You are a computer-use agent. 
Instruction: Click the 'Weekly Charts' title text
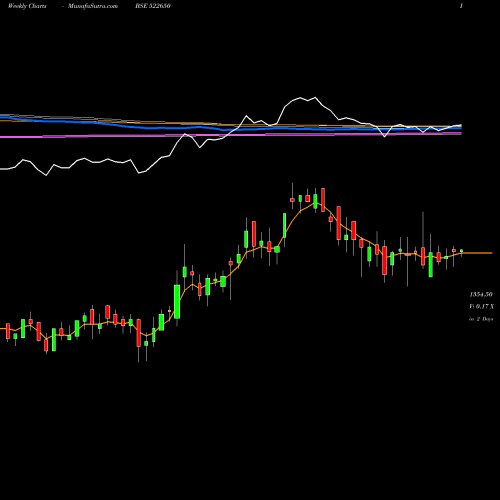(27, 6)
